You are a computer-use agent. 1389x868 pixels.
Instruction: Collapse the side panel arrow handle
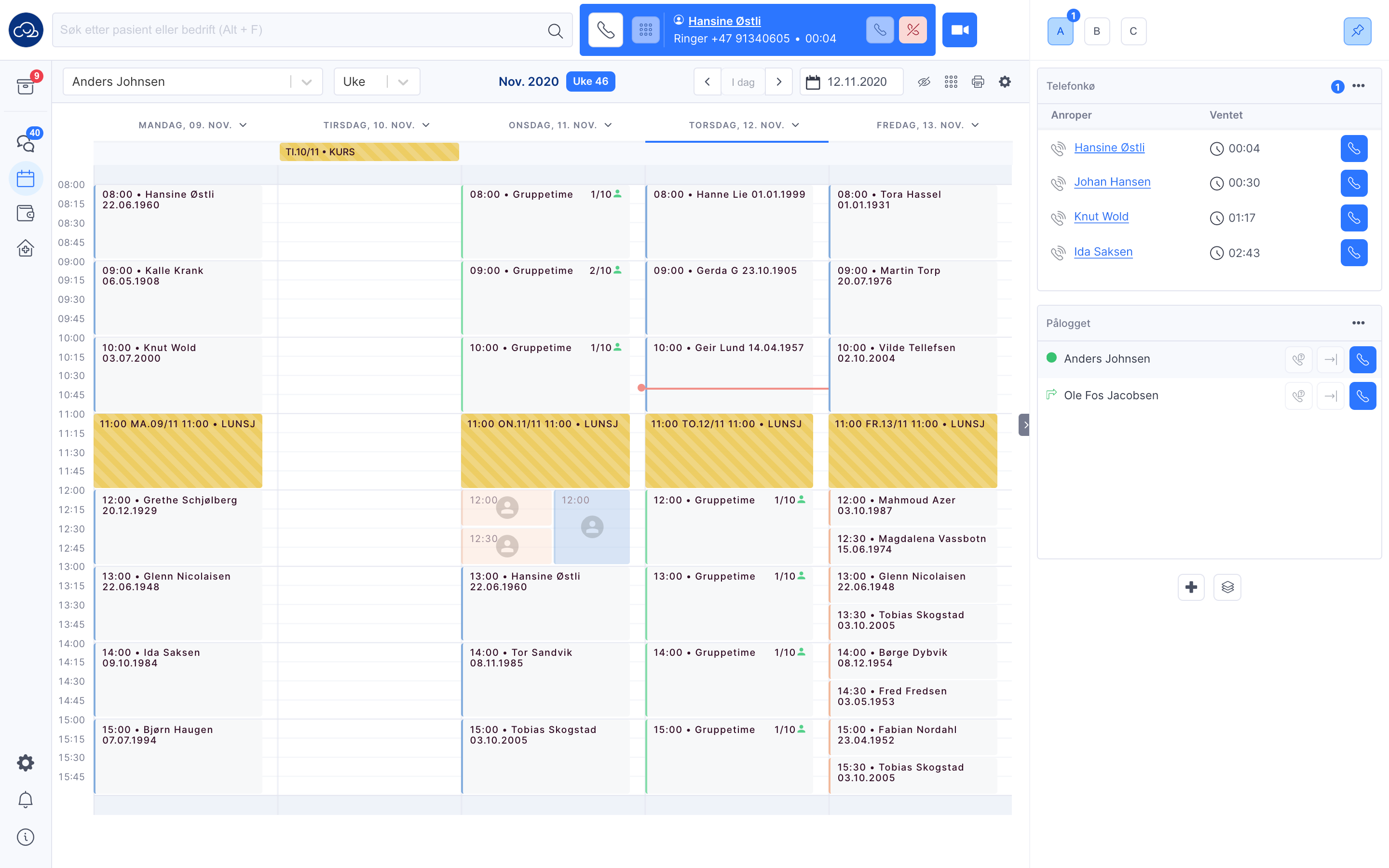pyautogui.click(x=1024, y=425)
